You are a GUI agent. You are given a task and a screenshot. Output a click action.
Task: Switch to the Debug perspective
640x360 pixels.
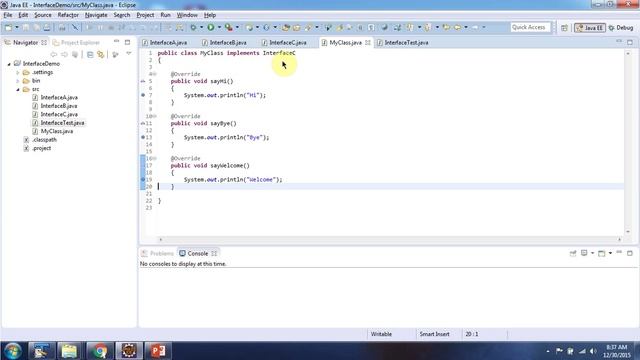(621, 28)
